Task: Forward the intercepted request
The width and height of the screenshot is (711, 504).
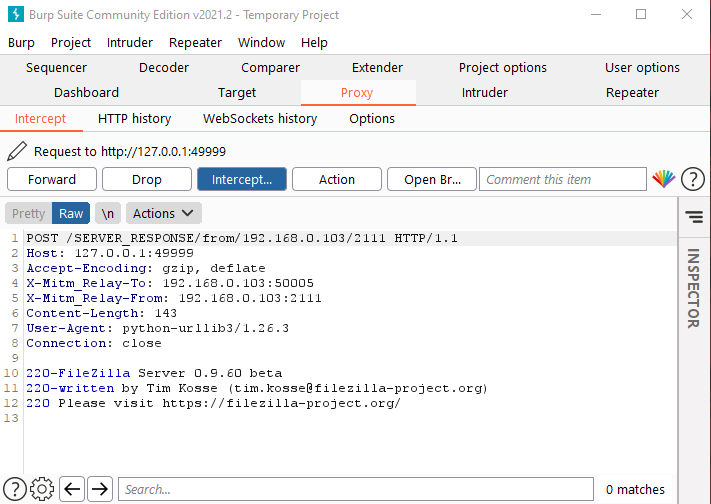Action: (x=52, y=179)
